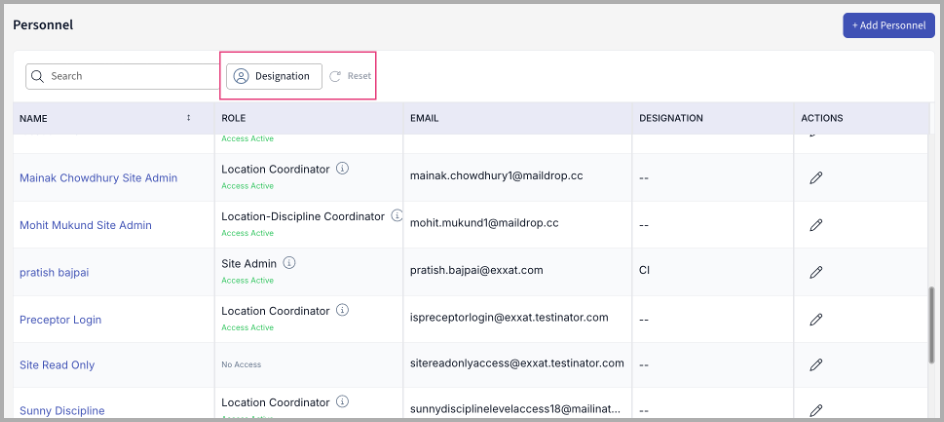Edit Site Read Only personnel entry

pyautogui.click(x=816, y=365)
